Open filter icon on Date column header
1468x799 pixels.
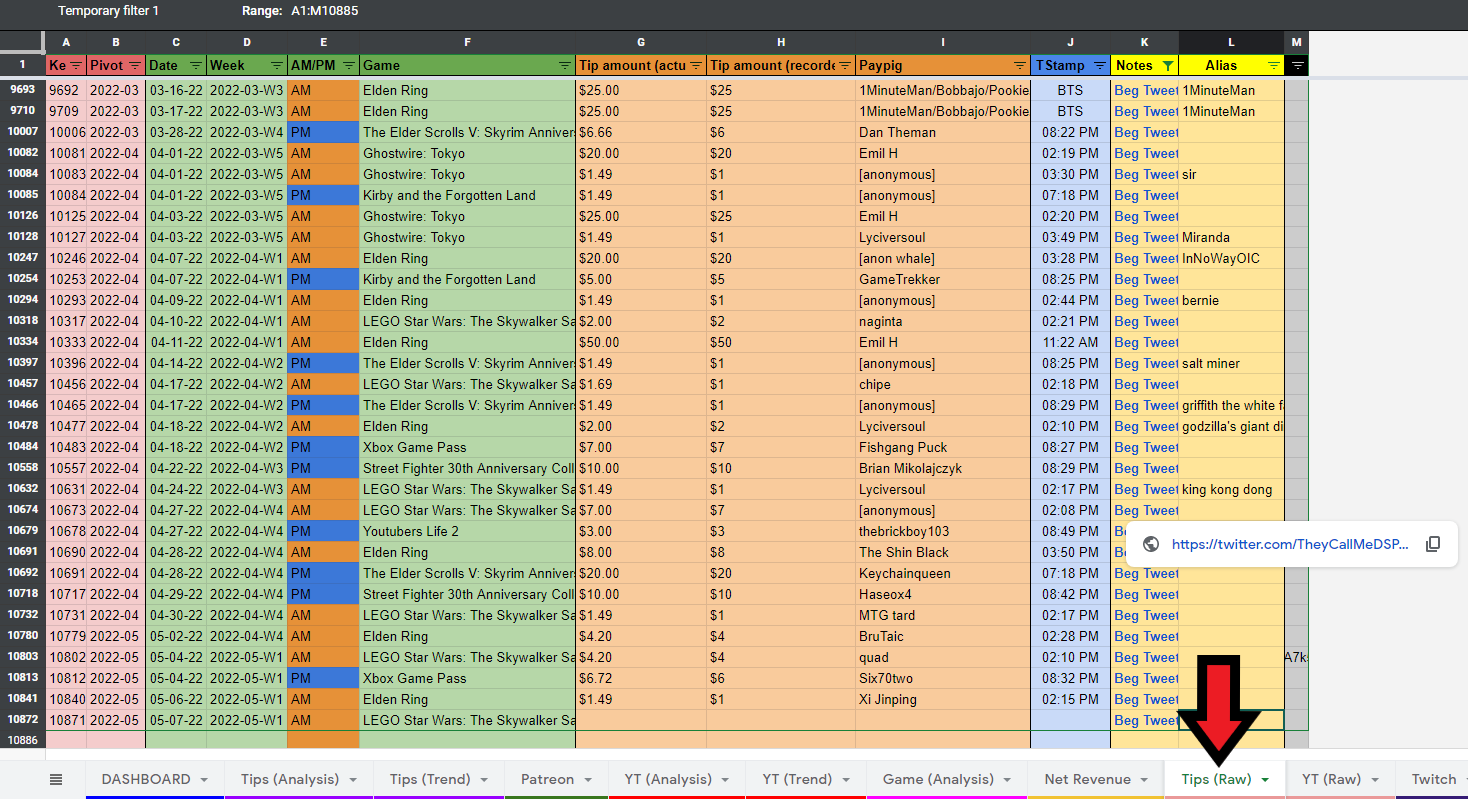pyautogui.click(x=195, y=65)
